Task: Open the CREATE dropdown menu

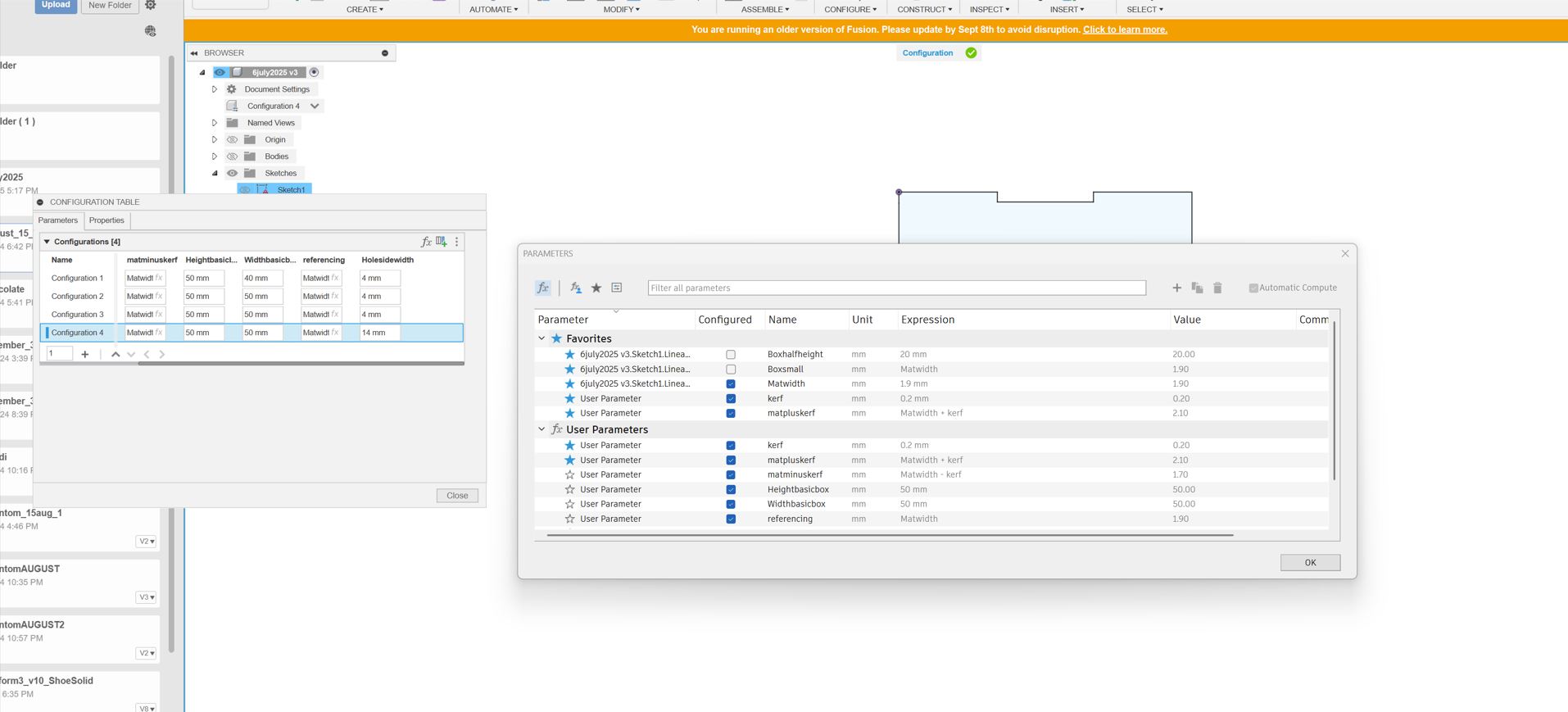Action: 365,9
